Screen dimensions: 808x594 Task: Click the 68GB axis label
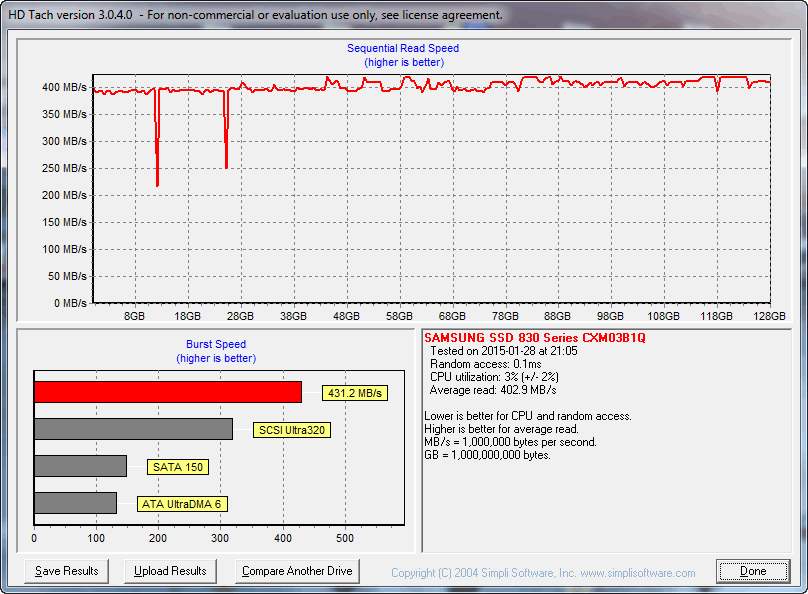452,316
